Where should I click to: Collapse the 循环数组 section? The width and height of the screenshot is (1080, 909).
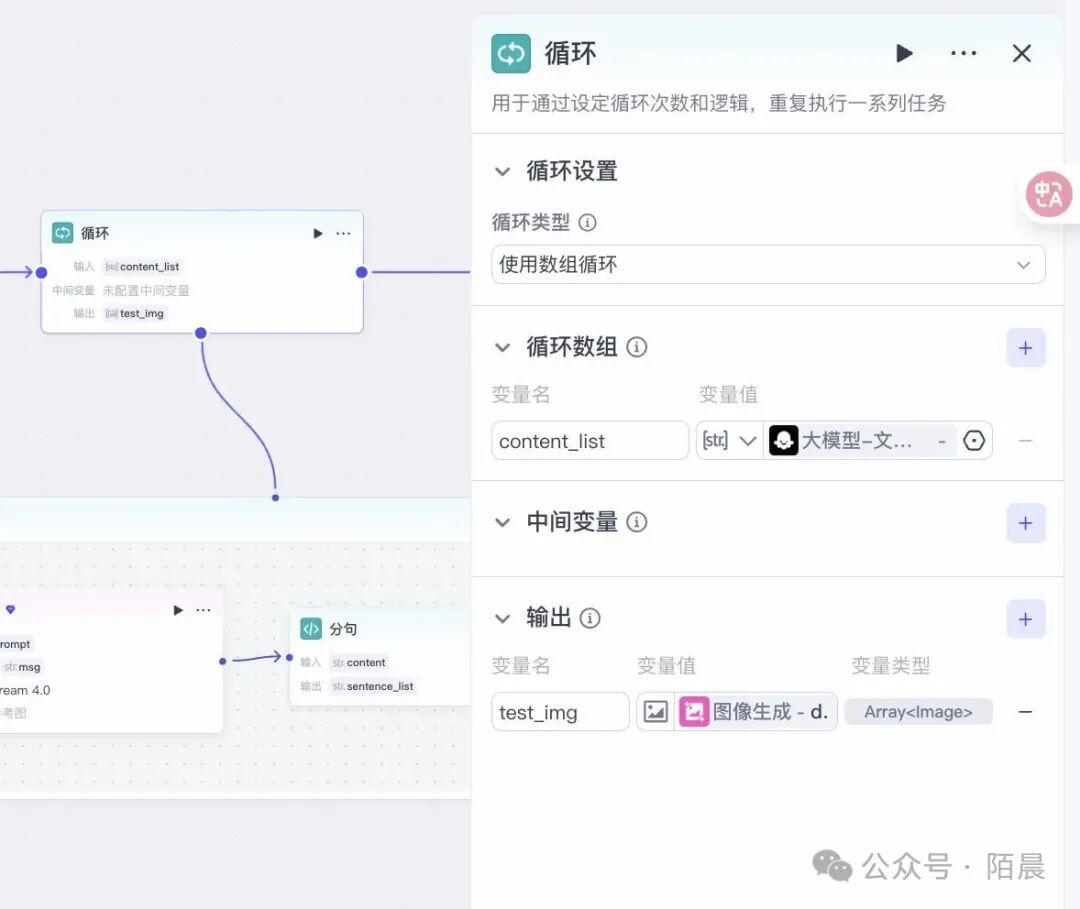tap(503, 348)
